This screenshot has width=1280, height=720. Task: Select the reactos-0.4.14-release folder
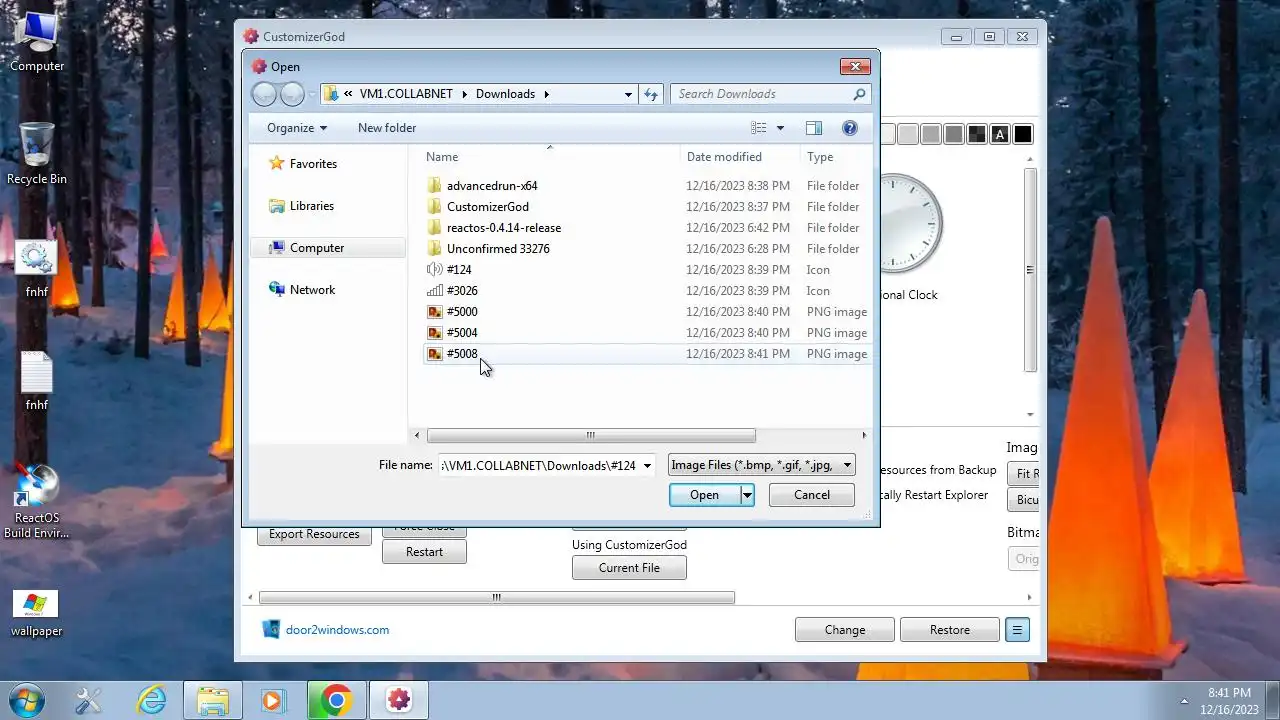coord(504,227)
